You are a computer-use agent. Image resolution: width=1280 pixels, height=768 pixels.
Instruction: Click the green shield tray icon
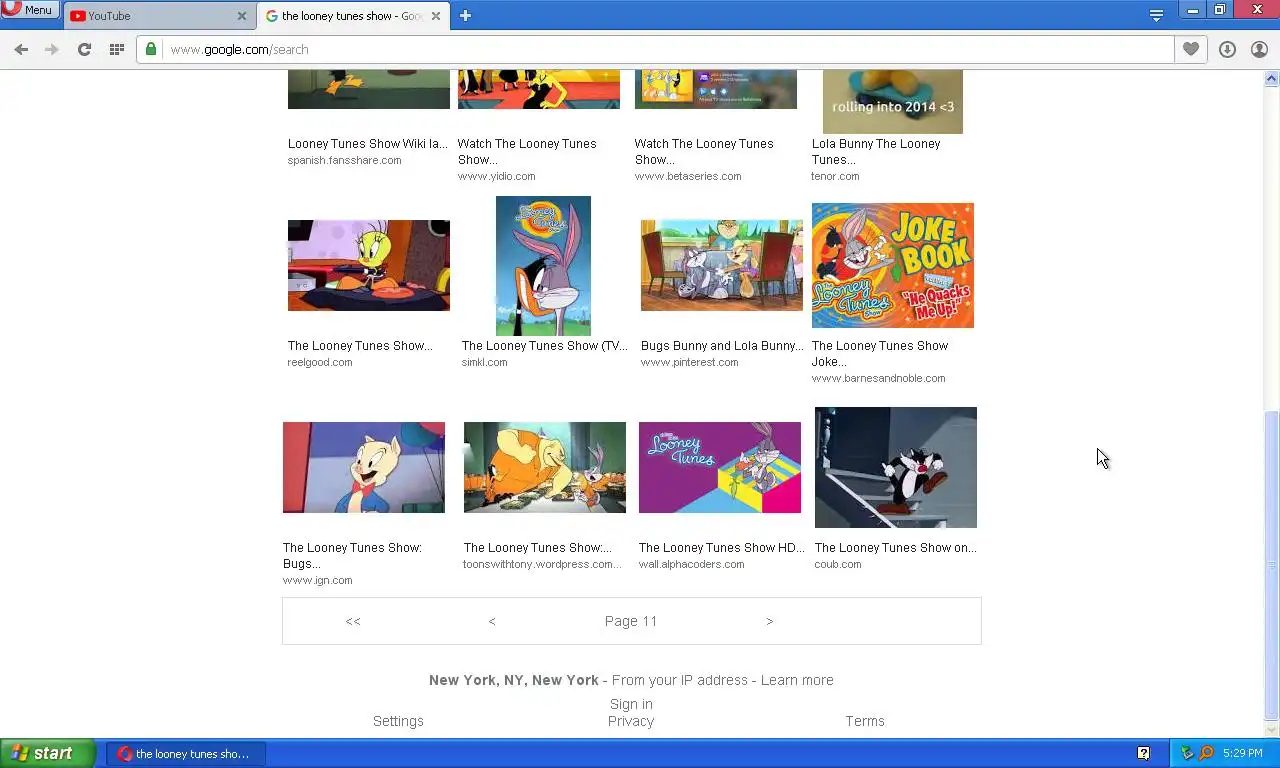pyautogui.click(x=1188, y=753)
